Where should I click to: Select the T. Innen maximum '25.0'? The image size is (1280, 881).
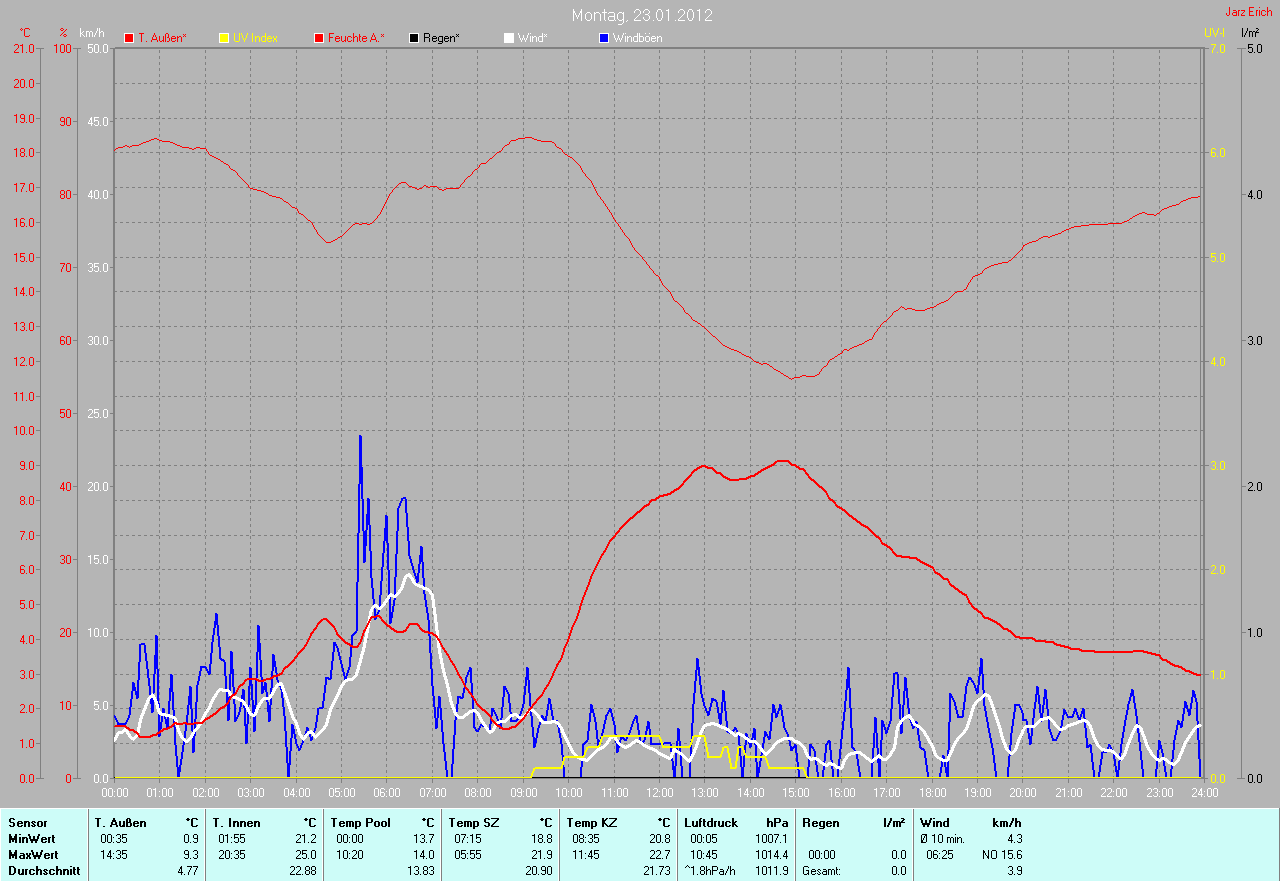point(305,855)
